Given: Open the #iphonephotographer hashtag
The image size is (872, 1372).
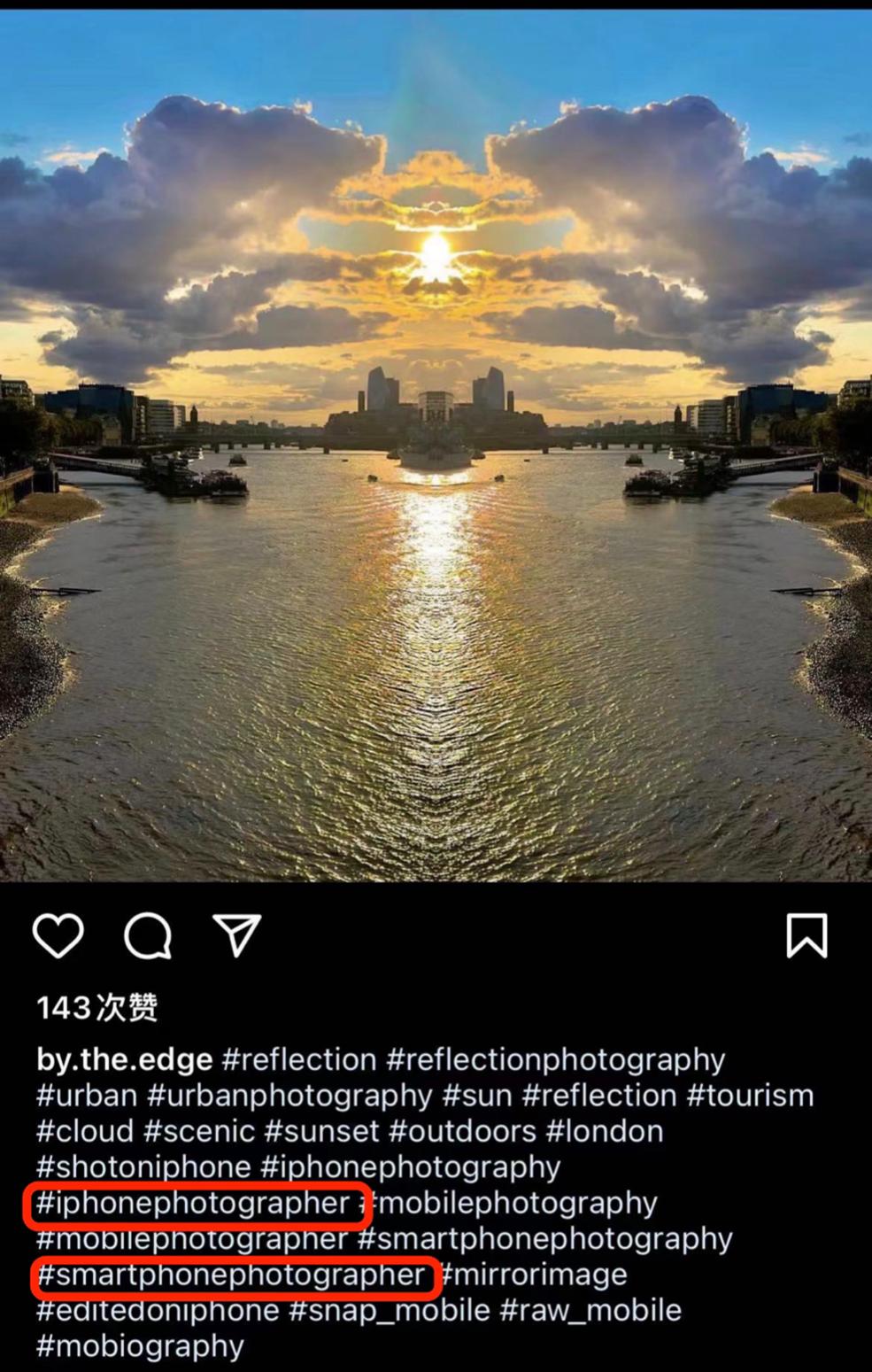Looking at the screenshot, I should [193, 1203].
